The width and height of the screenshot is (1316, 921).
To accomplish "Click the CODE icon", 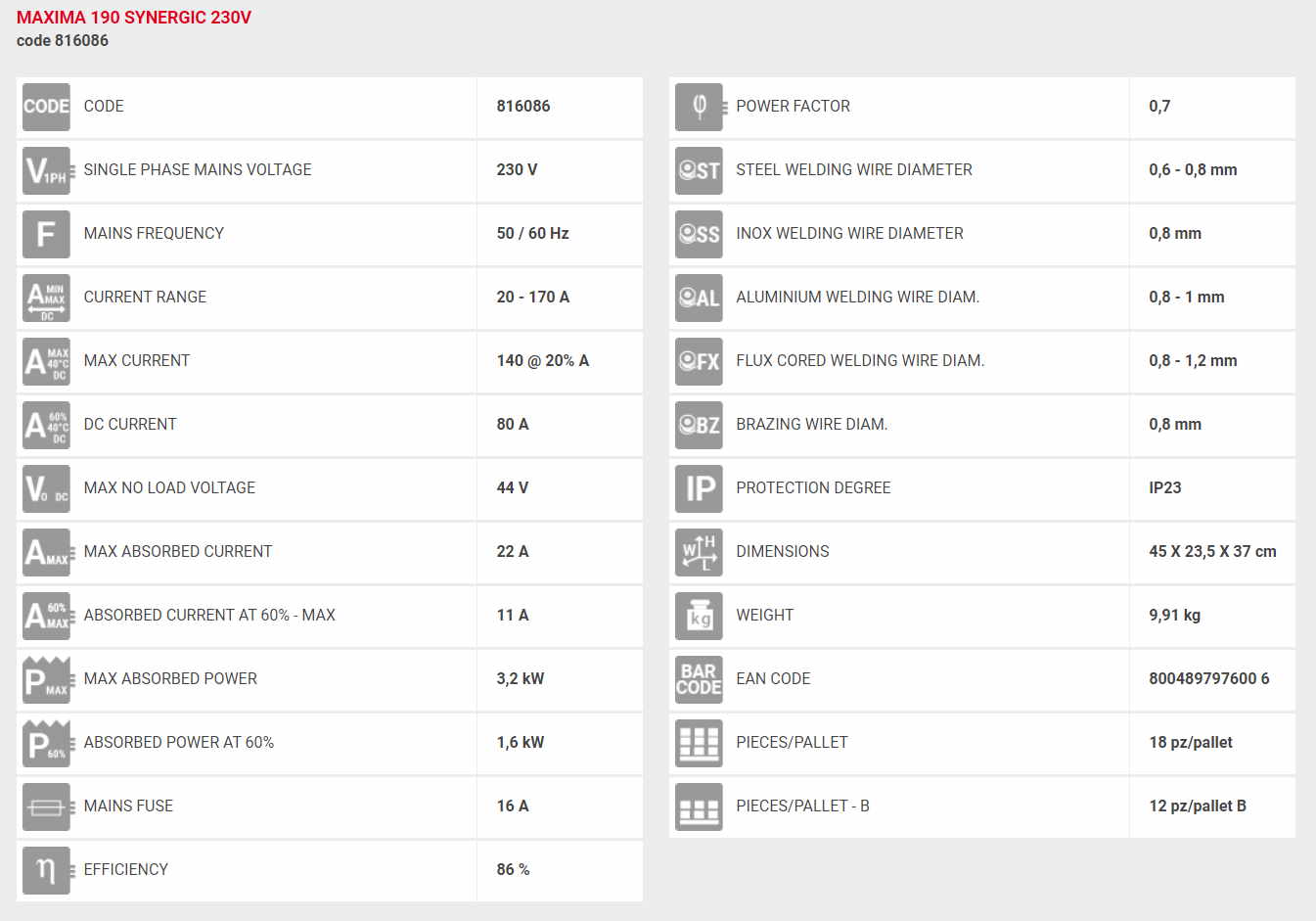I will [x=46, y=107].
